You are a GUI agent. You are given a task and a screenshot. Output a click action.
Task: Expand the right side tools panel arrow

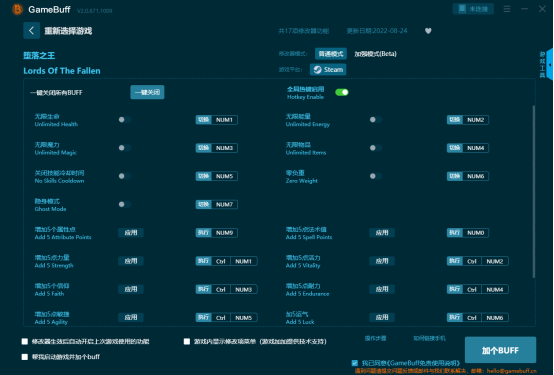tap(550, 65)
